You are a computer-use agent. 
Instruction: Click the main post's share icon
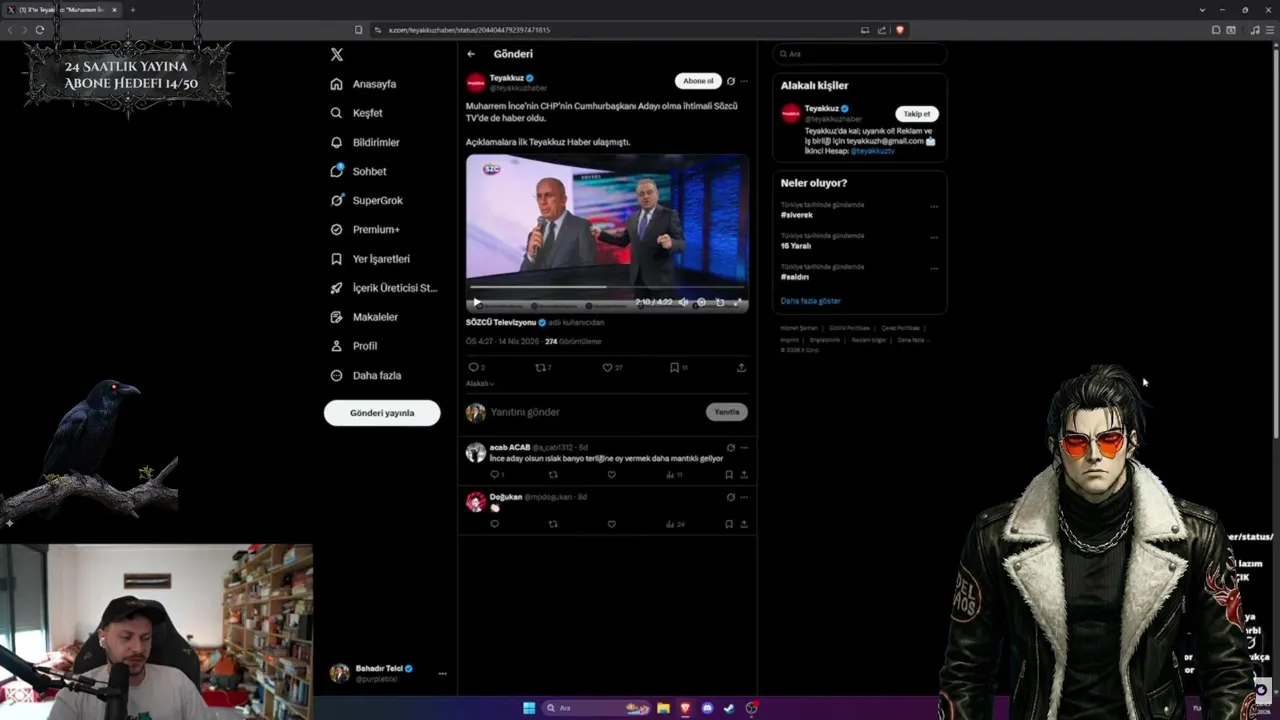click(x=741, y=367)
